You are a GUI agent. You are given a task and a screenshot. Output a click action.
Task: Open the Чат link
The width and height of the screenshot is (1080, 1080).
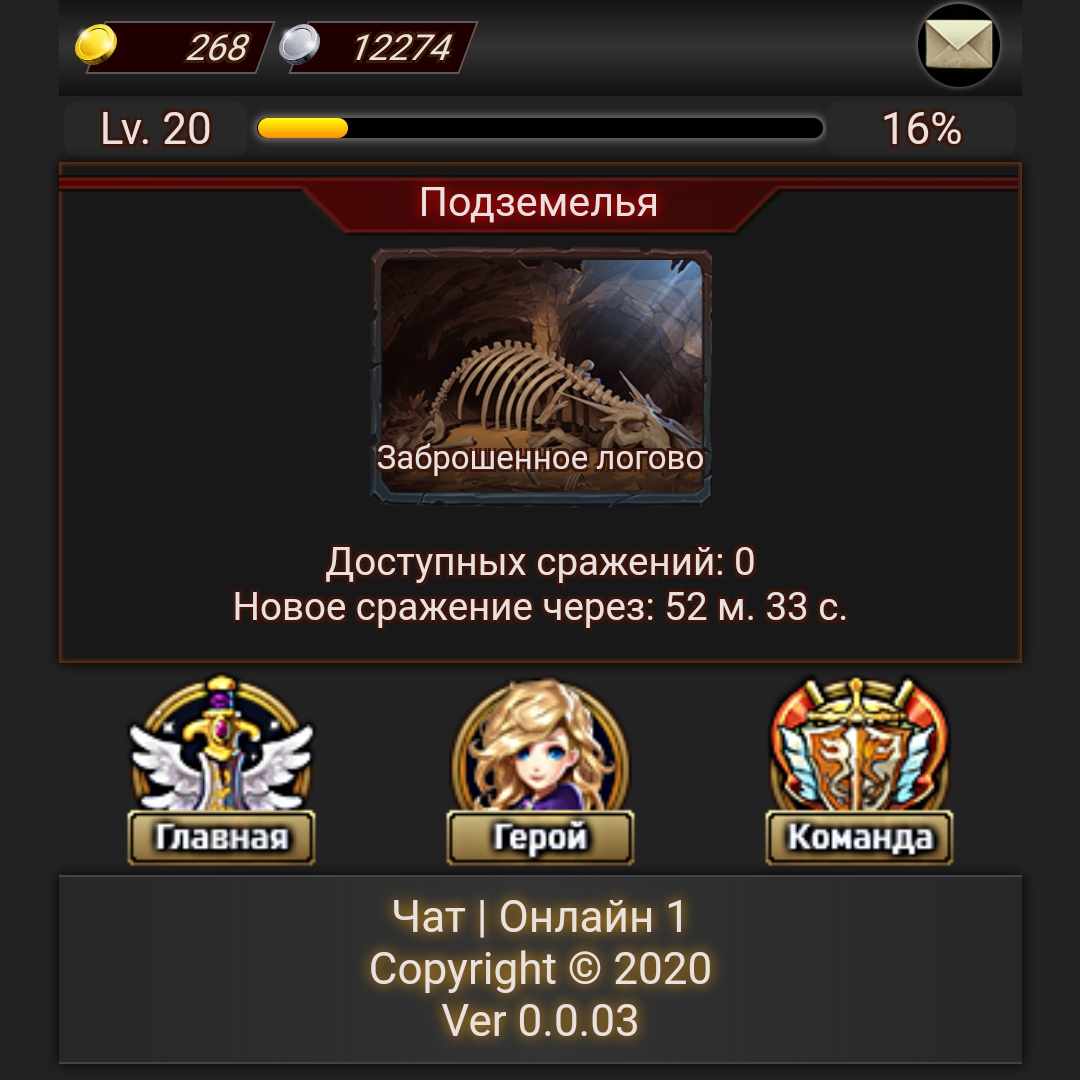coord(428,917)
